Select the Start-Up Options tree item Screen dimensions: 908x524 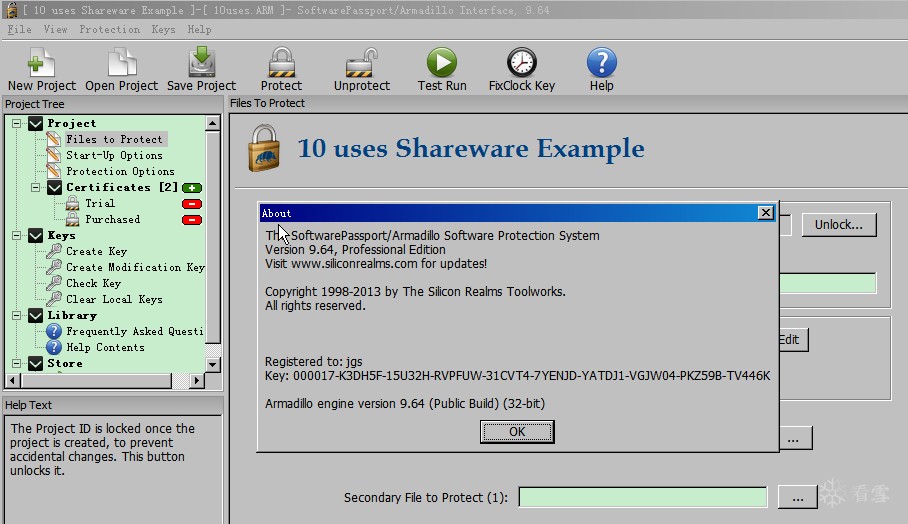pyautogui.click(x=114, y=155)
